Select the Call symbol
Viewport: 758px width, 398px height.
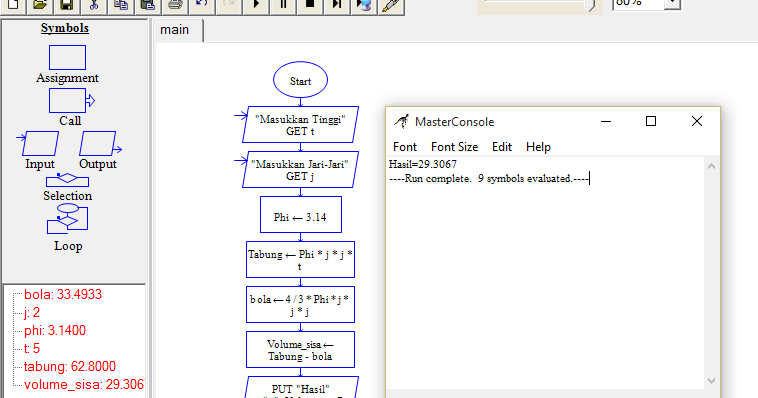(x=72, y=101)
